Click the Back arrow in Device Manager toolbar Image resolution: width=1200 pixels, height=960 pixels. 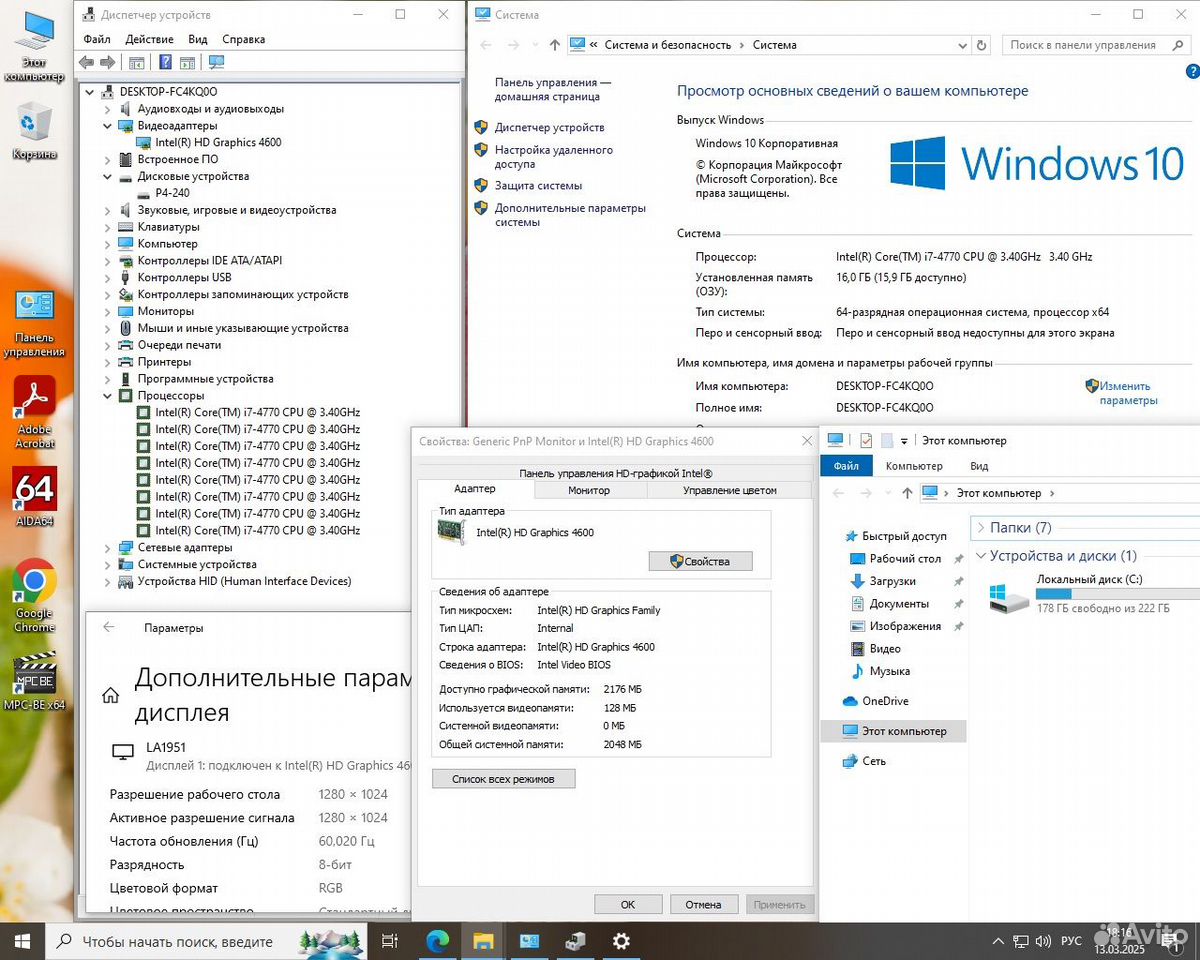(x=87, y=62)
